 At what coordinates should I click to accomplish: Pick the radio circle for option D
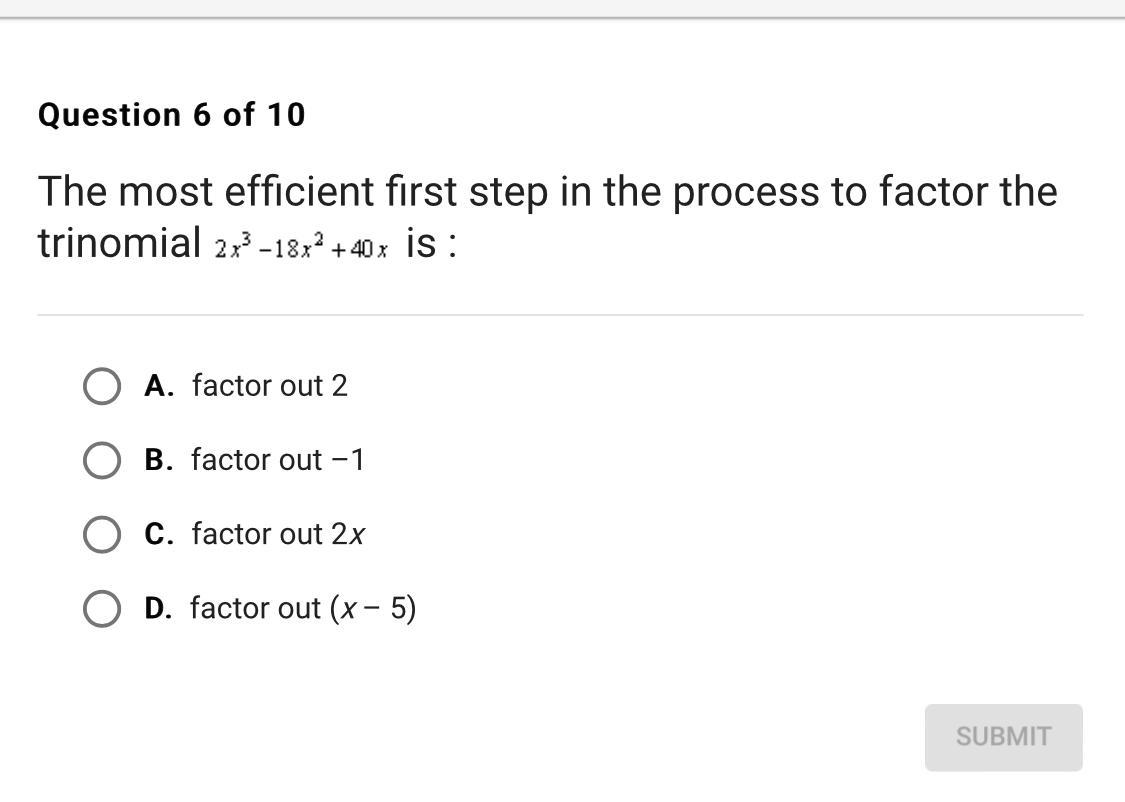point(101,608)
